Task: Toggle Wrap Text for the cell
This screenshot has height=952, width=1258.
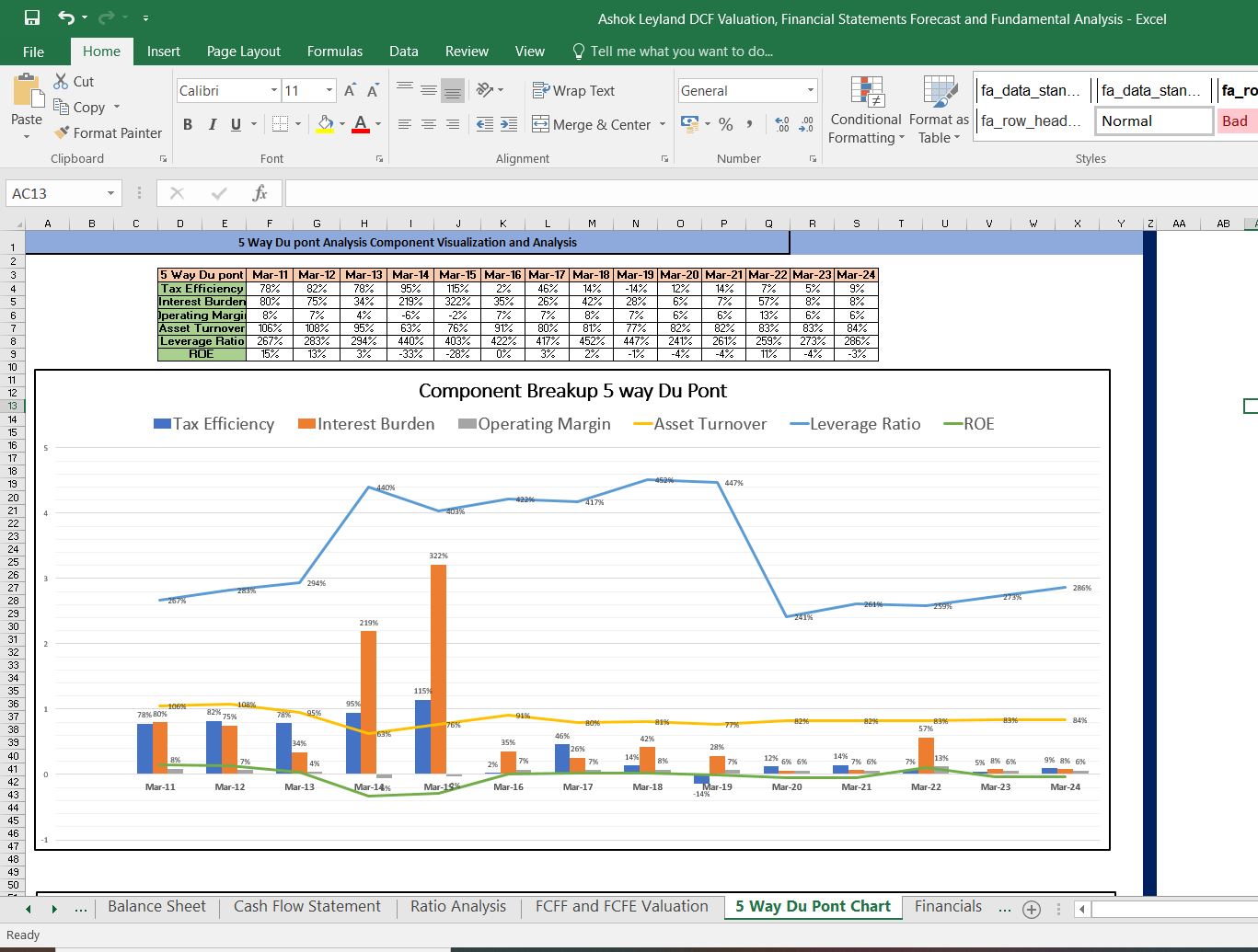Action: pyautogui.click(x=573, y=90)
